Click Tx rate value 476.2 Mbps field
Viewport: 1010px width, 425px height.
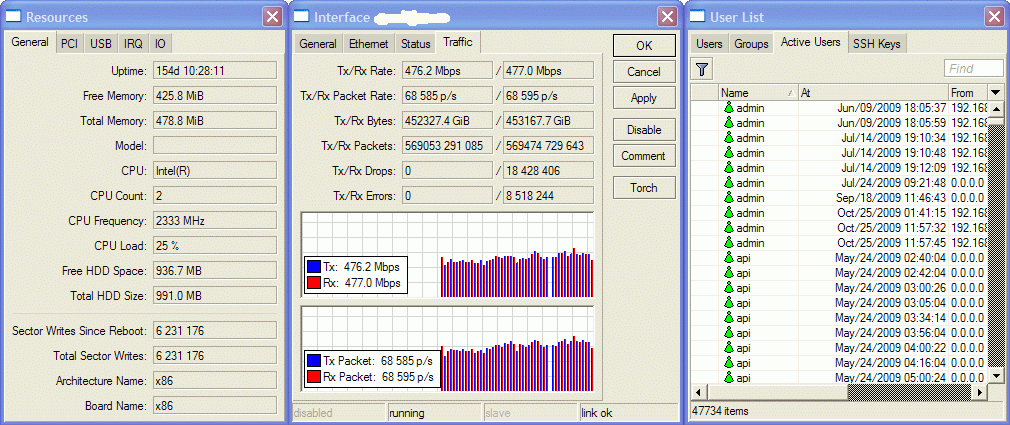pyautogui.click(x=447, y=70)
